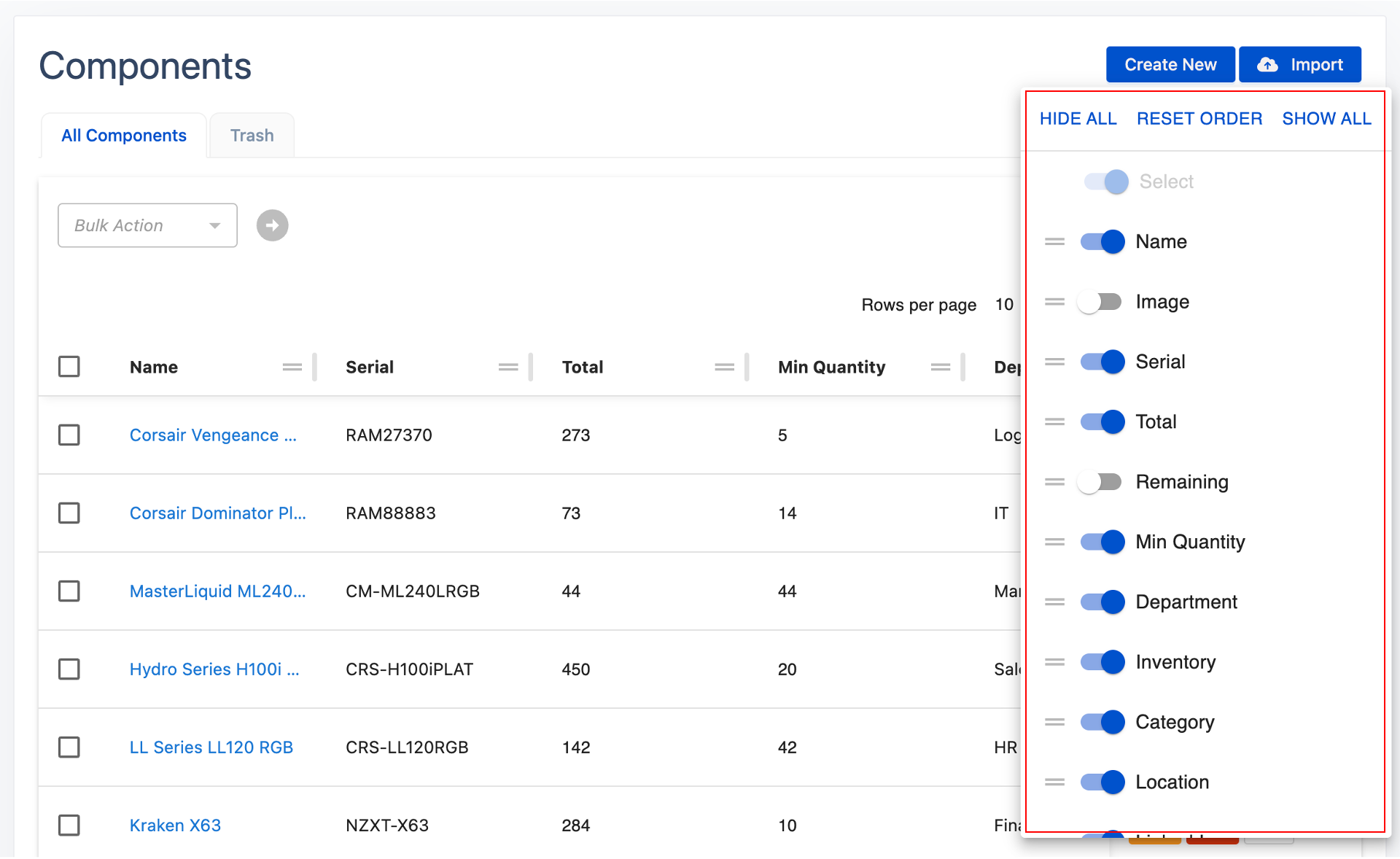Toggle the Category column switch

(x=1102, y=722)
